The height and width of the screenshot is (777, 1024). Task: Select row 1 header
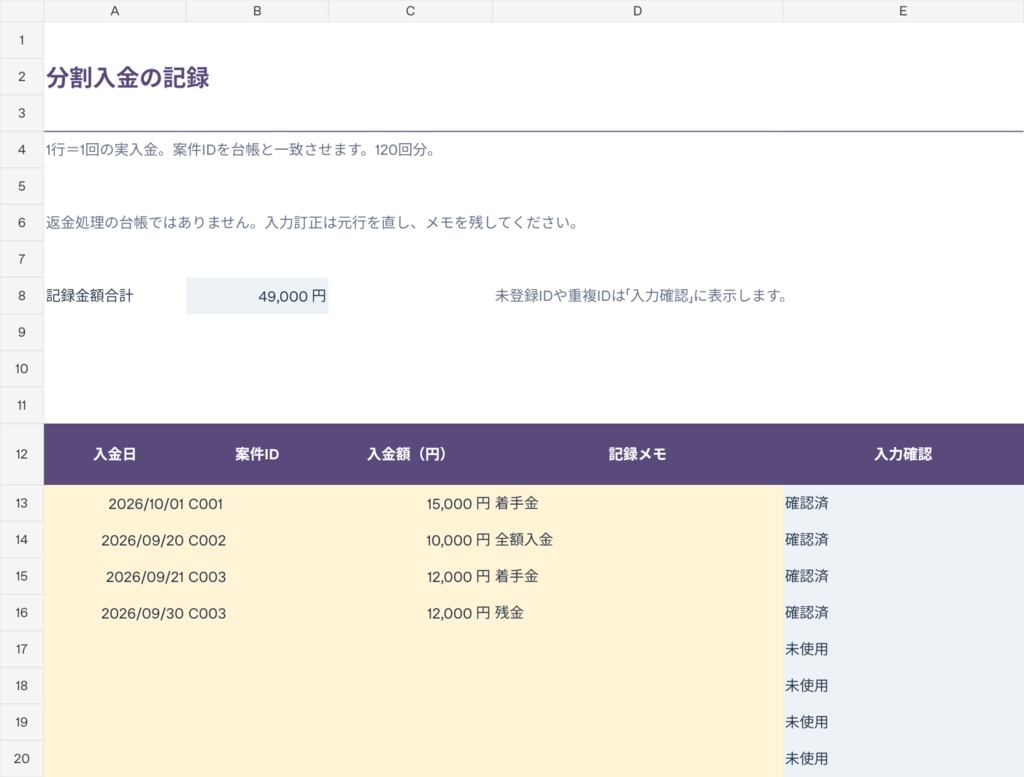point(22,40)
